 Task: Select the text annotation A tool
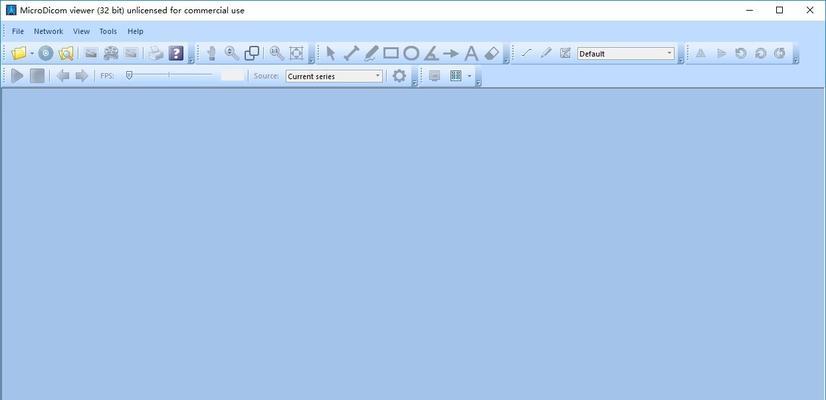click(471, 53)
